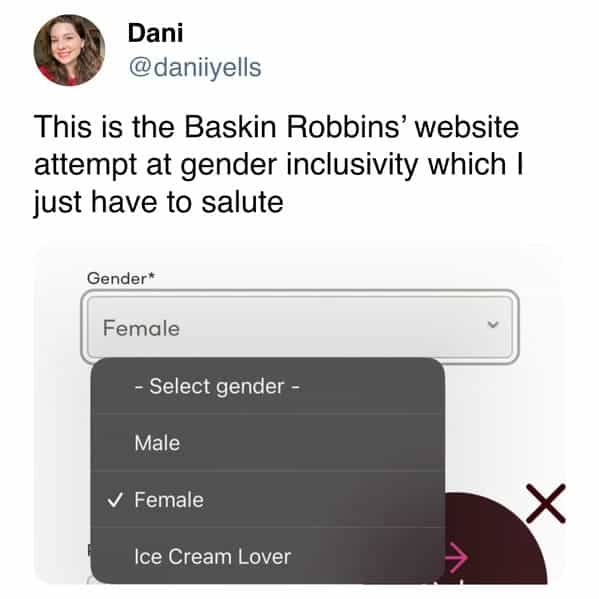Select the checked Female option
This screenshot has width=599, height=599.
[267, 500]
